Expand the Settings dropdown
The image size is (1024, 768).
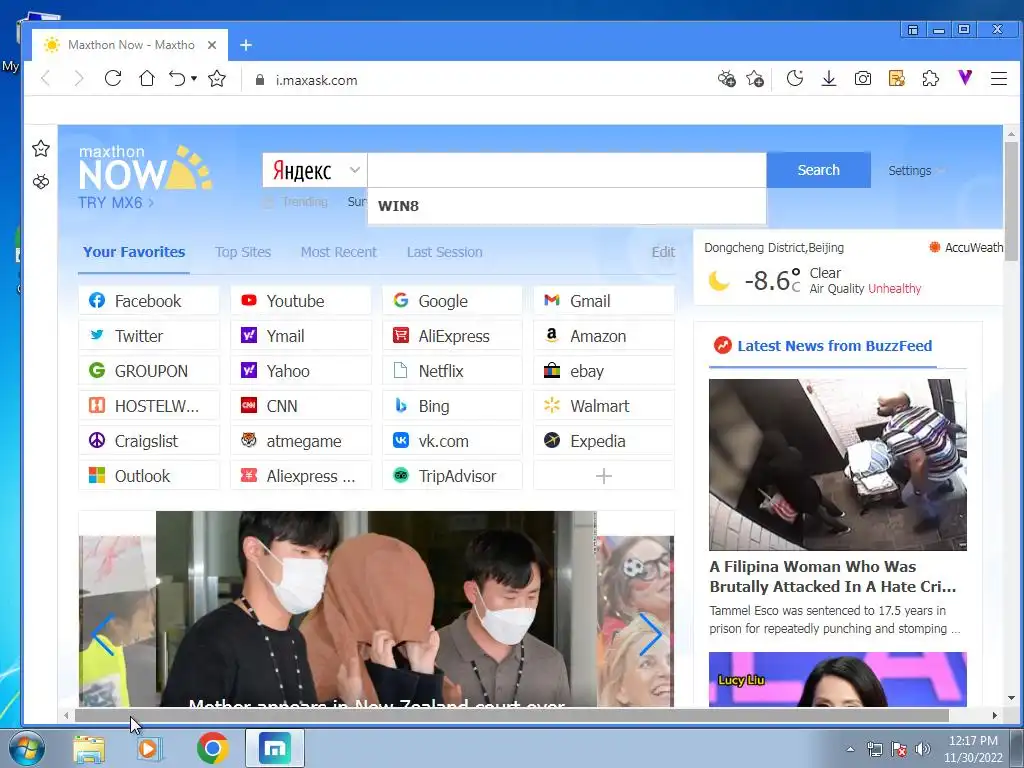point(916,170)
